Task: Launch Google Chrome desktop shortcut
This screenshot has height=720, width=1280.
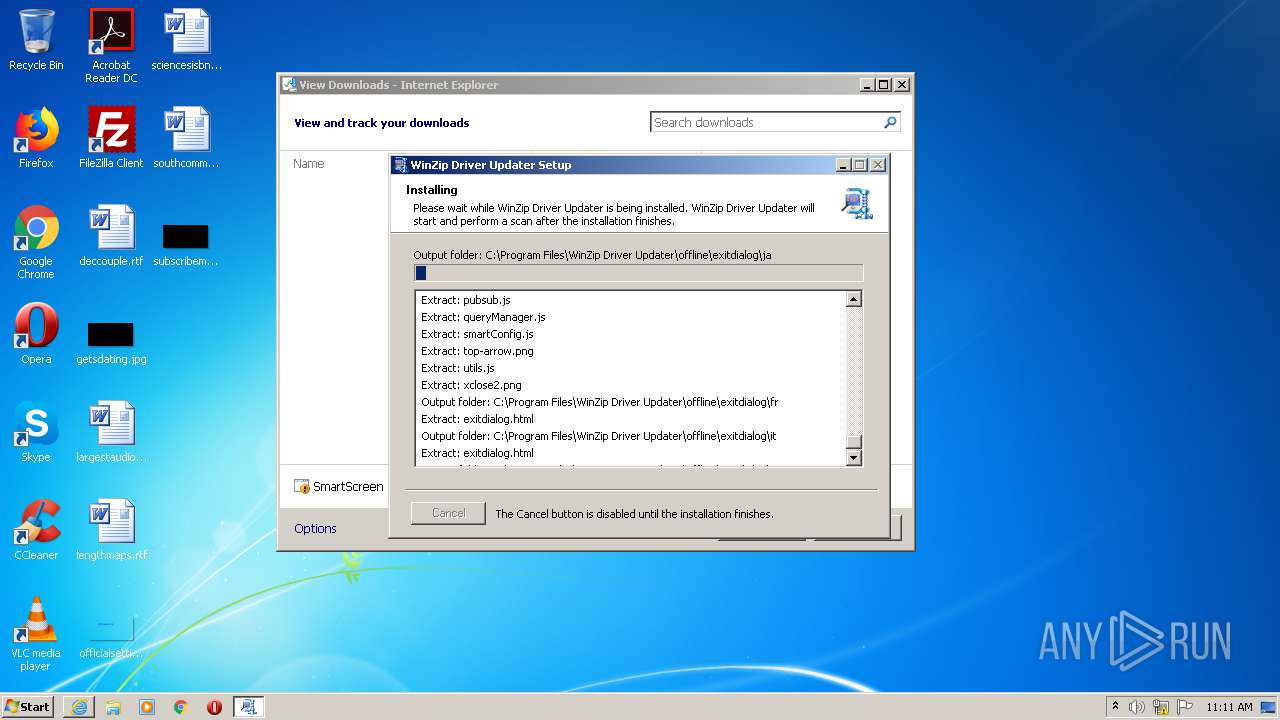Action: pyautogui.click(x=36, y=242)
